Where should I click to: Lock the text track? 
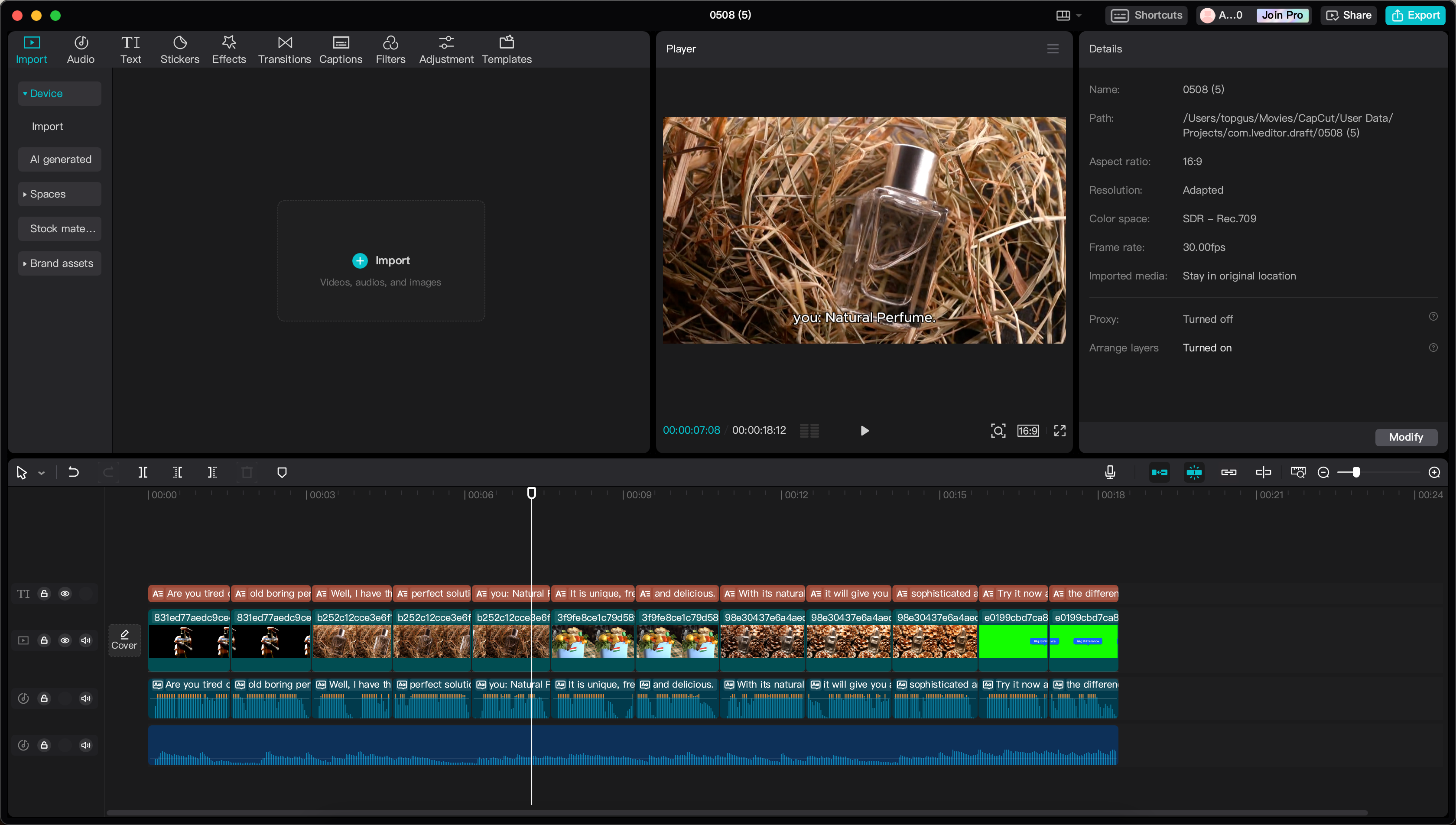pyautogui.click(x=44, y=593)
